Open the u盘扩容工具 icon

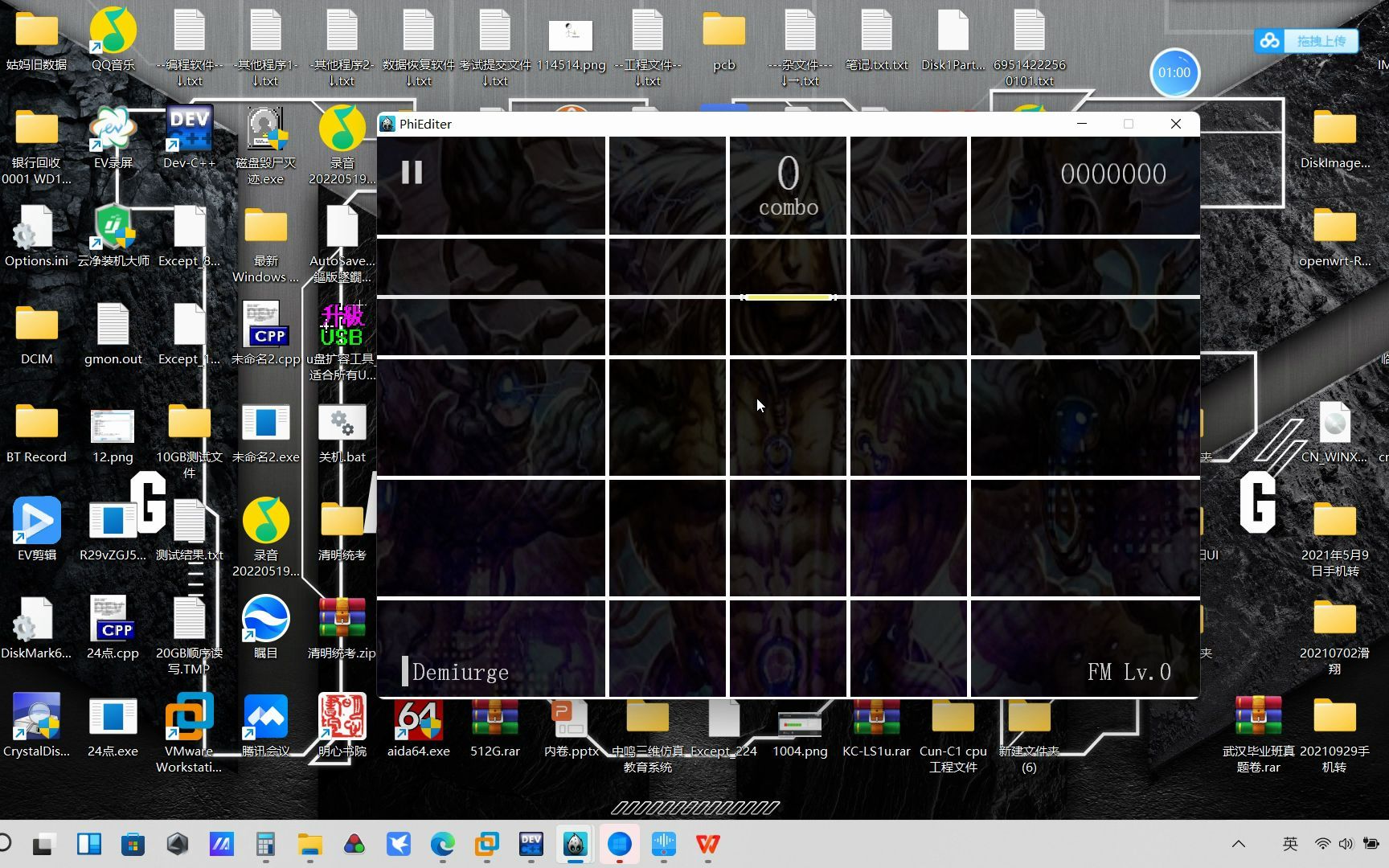342,341
